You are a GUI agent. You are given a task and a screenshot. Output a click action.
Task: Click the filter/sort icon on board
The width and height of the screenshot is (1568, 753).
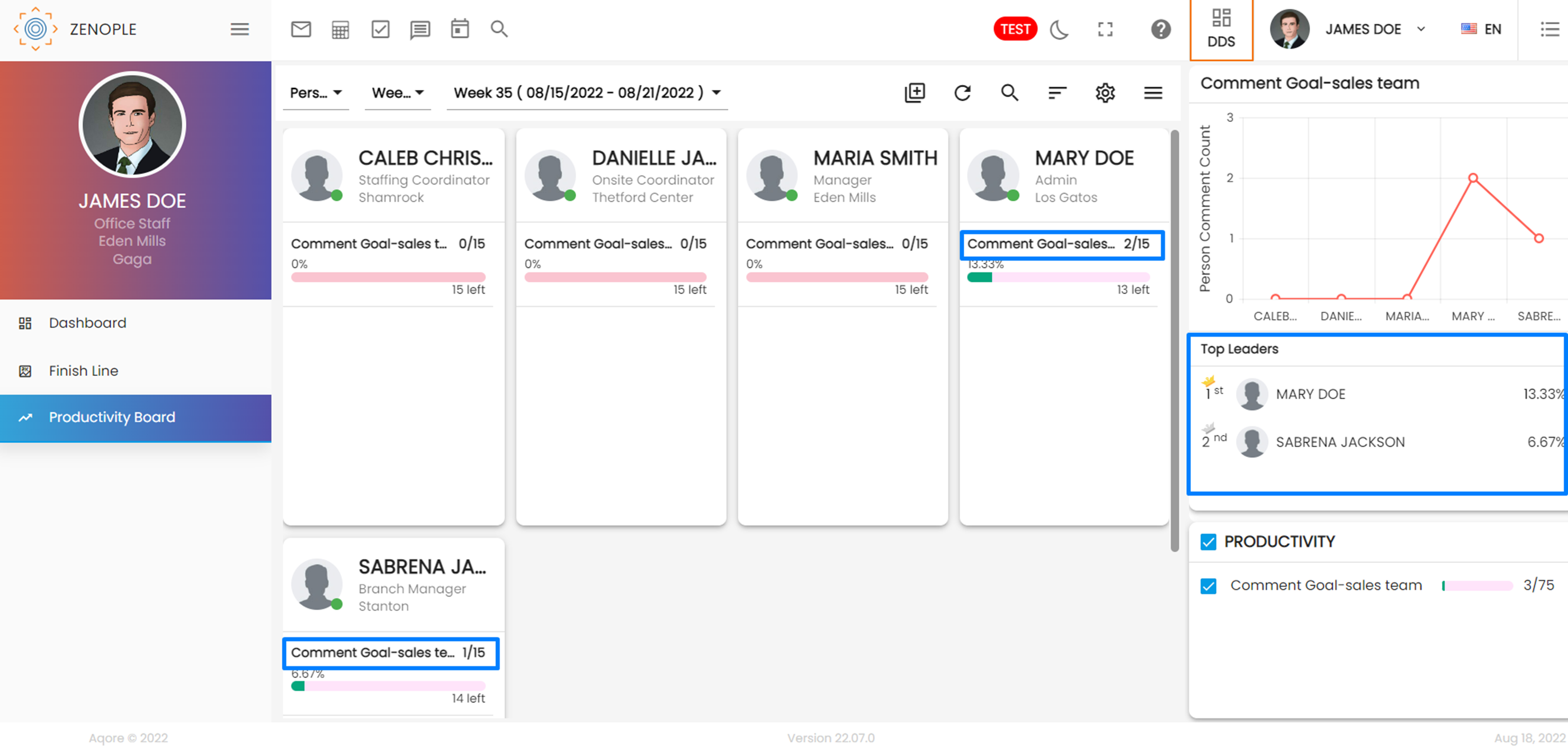pos(1057,93)
